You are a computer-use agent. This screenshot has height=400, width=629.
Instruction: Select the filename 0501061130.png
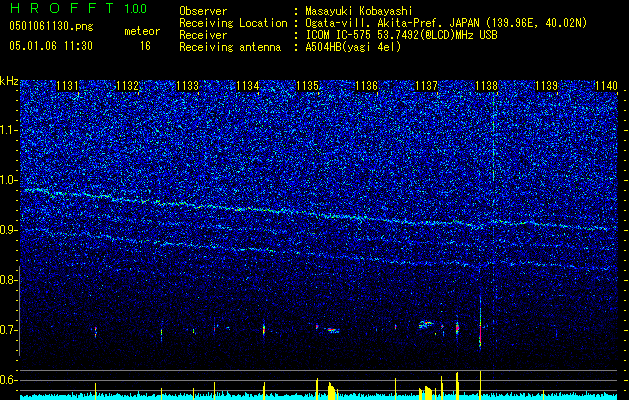(x=51, y=27)
